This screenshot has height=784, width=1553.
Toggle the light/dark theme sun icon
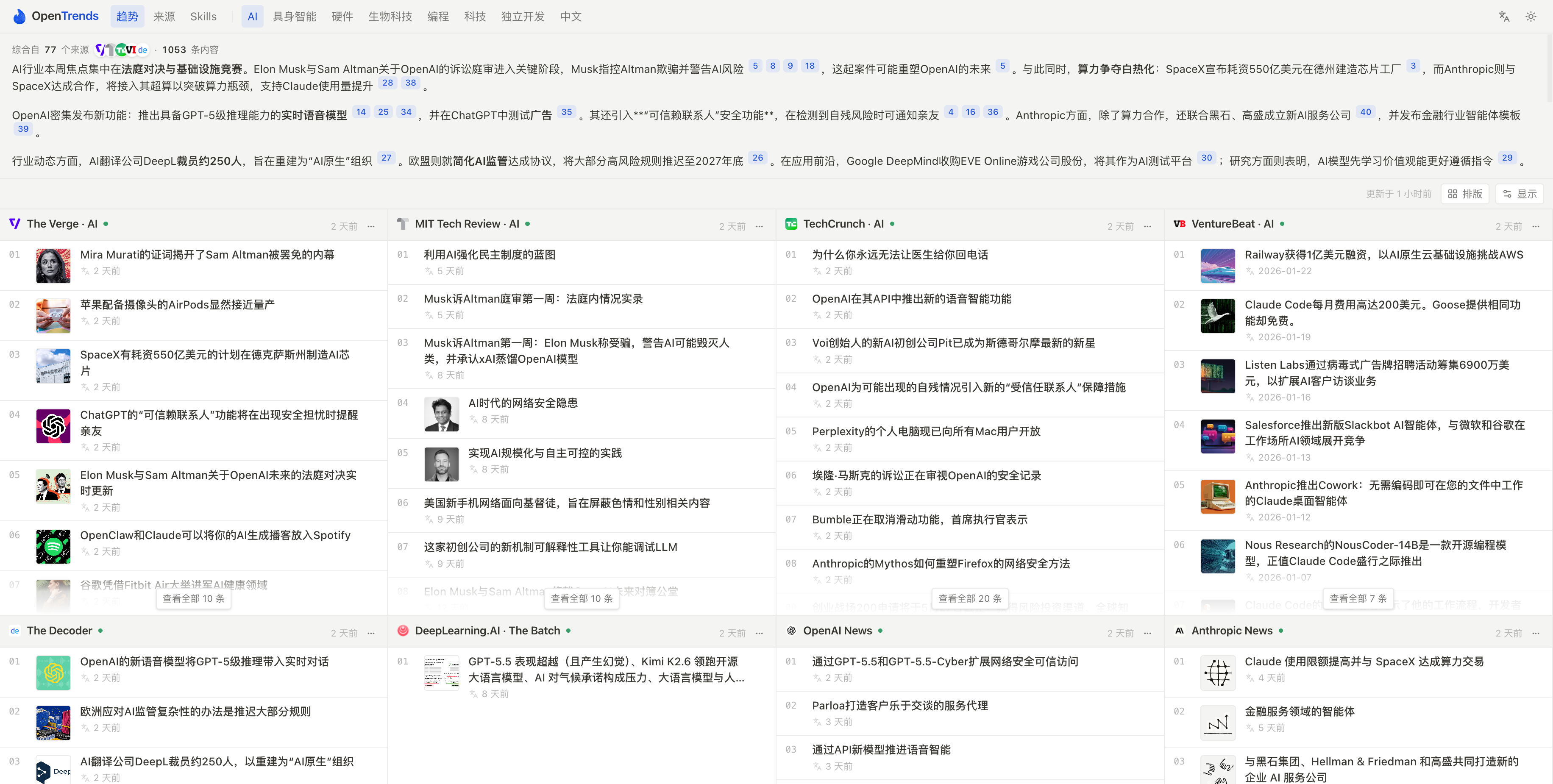coord(1531,16)
